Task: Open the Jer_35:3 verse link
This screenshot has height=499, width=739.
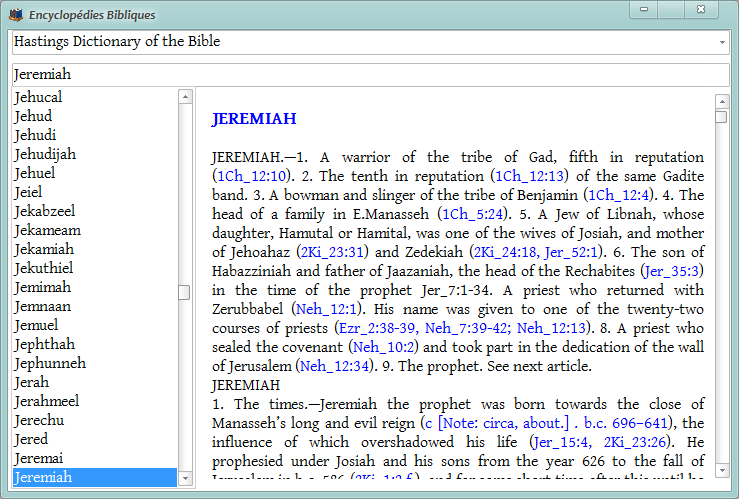Action: point(672,271)
